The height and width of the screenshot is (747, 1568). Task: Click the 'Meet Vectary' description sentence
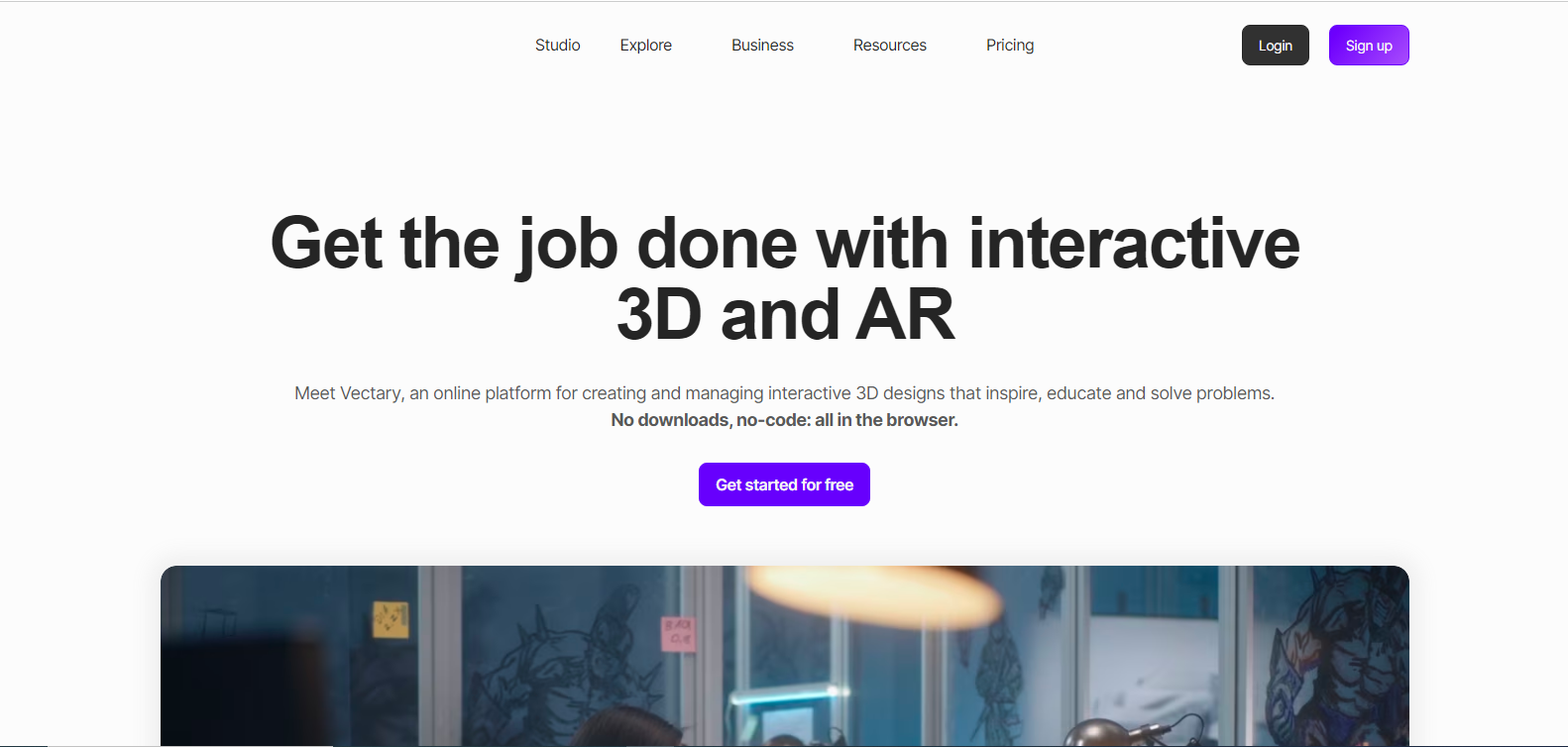tap(785, 393)
